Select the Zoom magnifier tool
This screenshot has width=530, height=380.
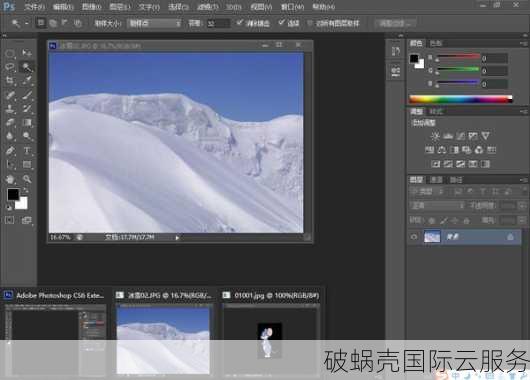click(27, 179)
